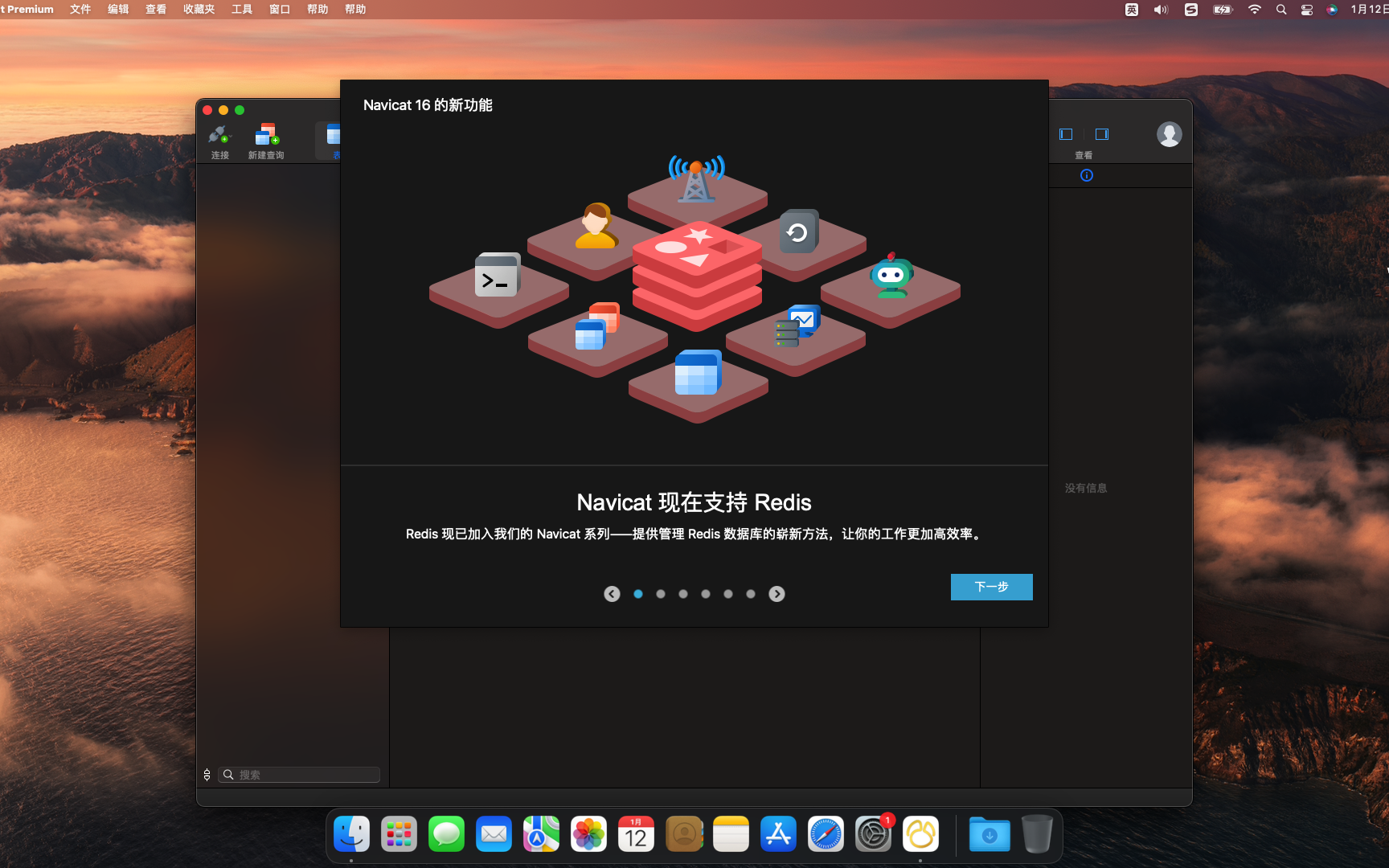Open the 查看 menu
Viewport: 1389px width, 868px height.
coord(156,9)
